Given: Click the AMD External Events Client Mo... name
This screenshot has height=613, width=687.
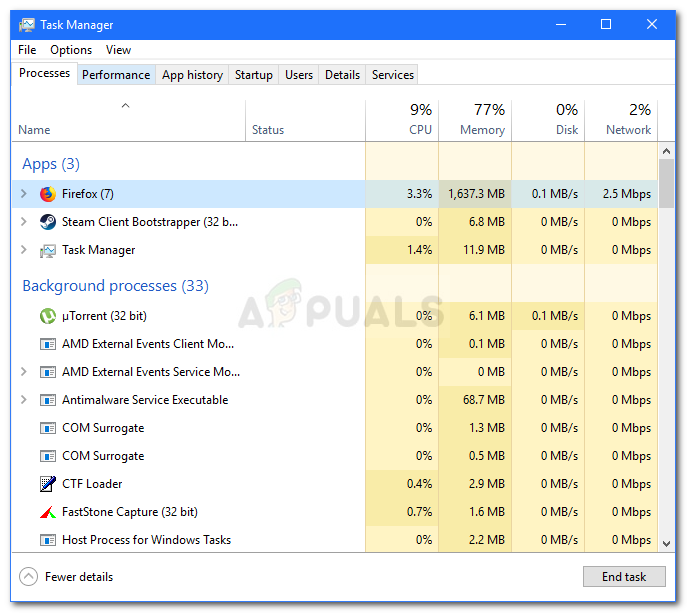Looking at the screenshot, I should [x=148, y=344].
